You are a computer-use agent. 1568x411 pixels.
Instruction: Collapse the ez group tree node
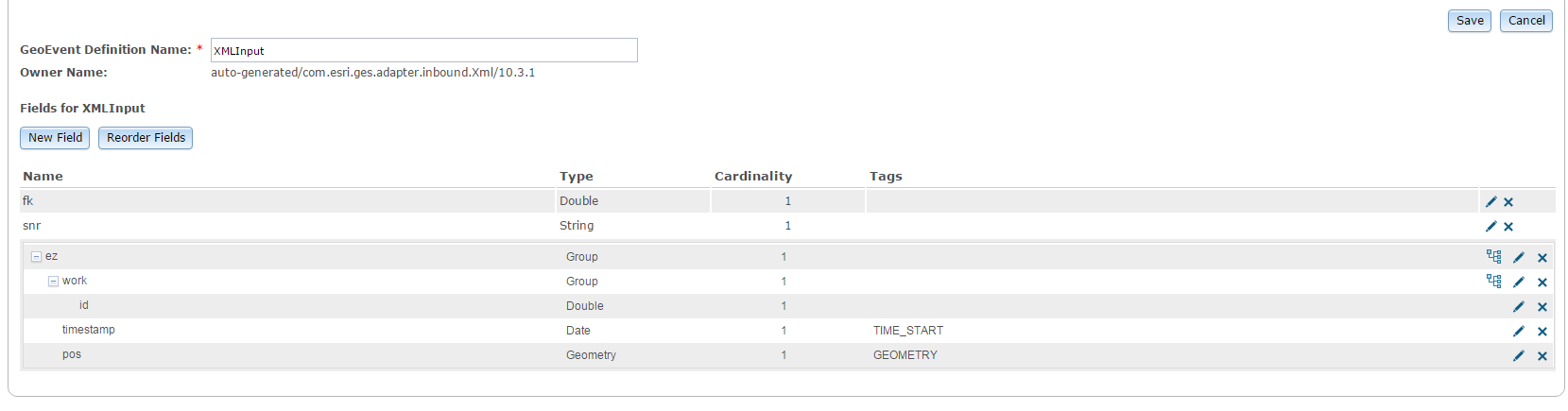click(37, 256)
